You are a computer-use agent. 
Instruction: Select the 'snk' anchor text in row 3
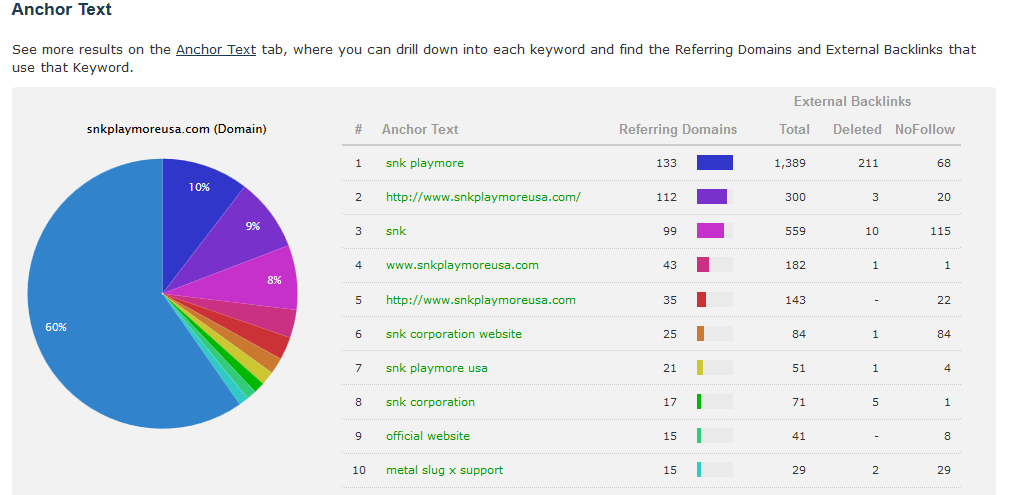[396, 231]
